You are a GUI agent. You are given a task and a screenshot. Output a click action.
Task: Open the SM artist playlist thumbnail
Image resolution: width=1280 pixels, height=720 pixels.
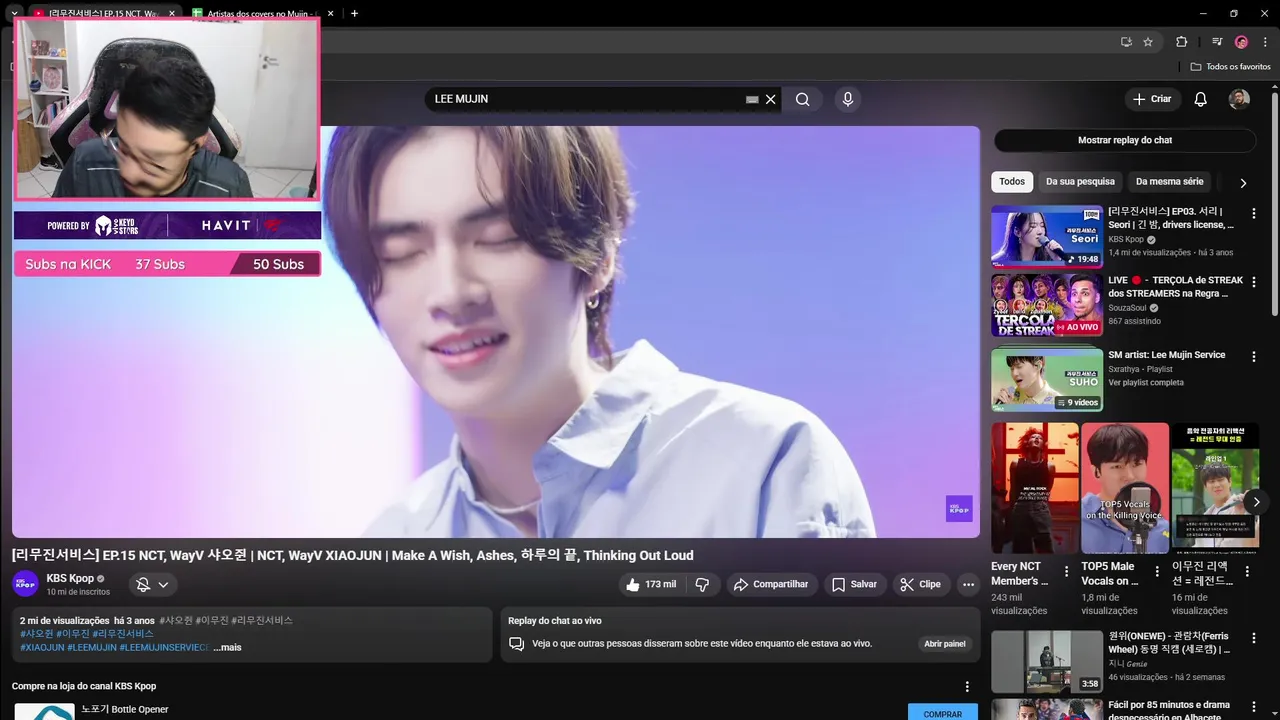[1047, 380]
